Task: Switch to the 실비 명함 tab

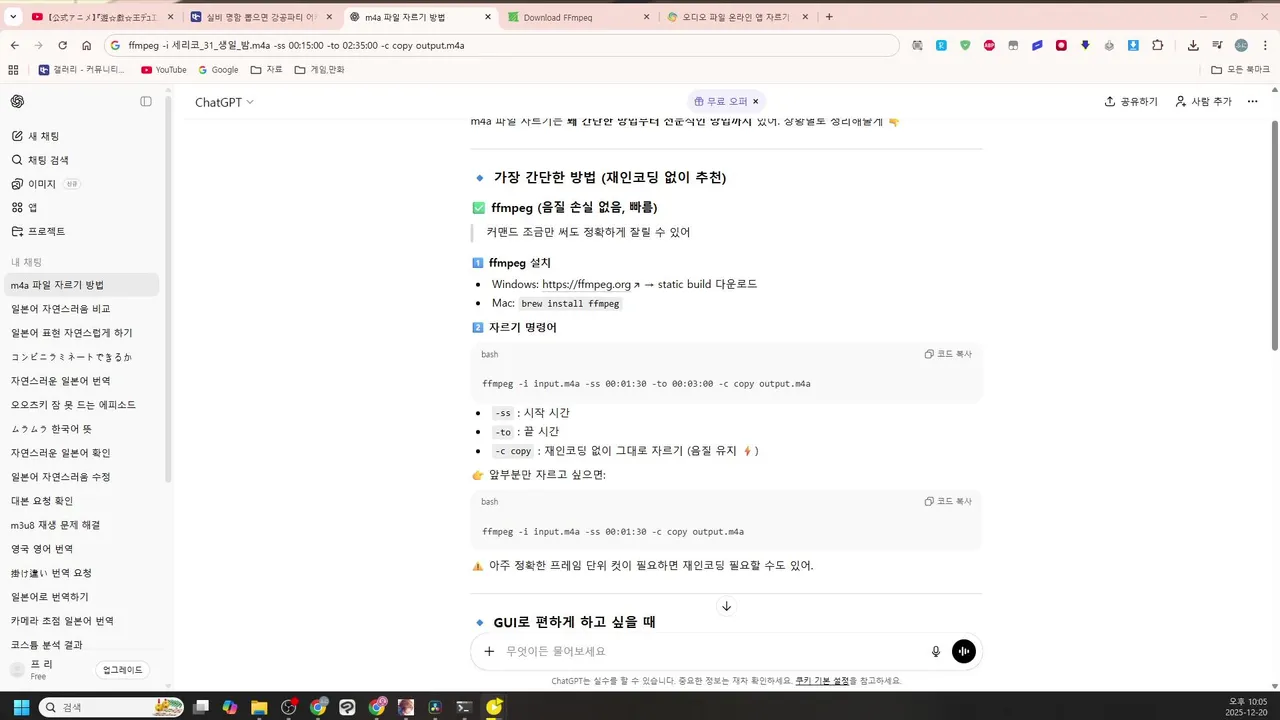Action: tap(260, 17)
